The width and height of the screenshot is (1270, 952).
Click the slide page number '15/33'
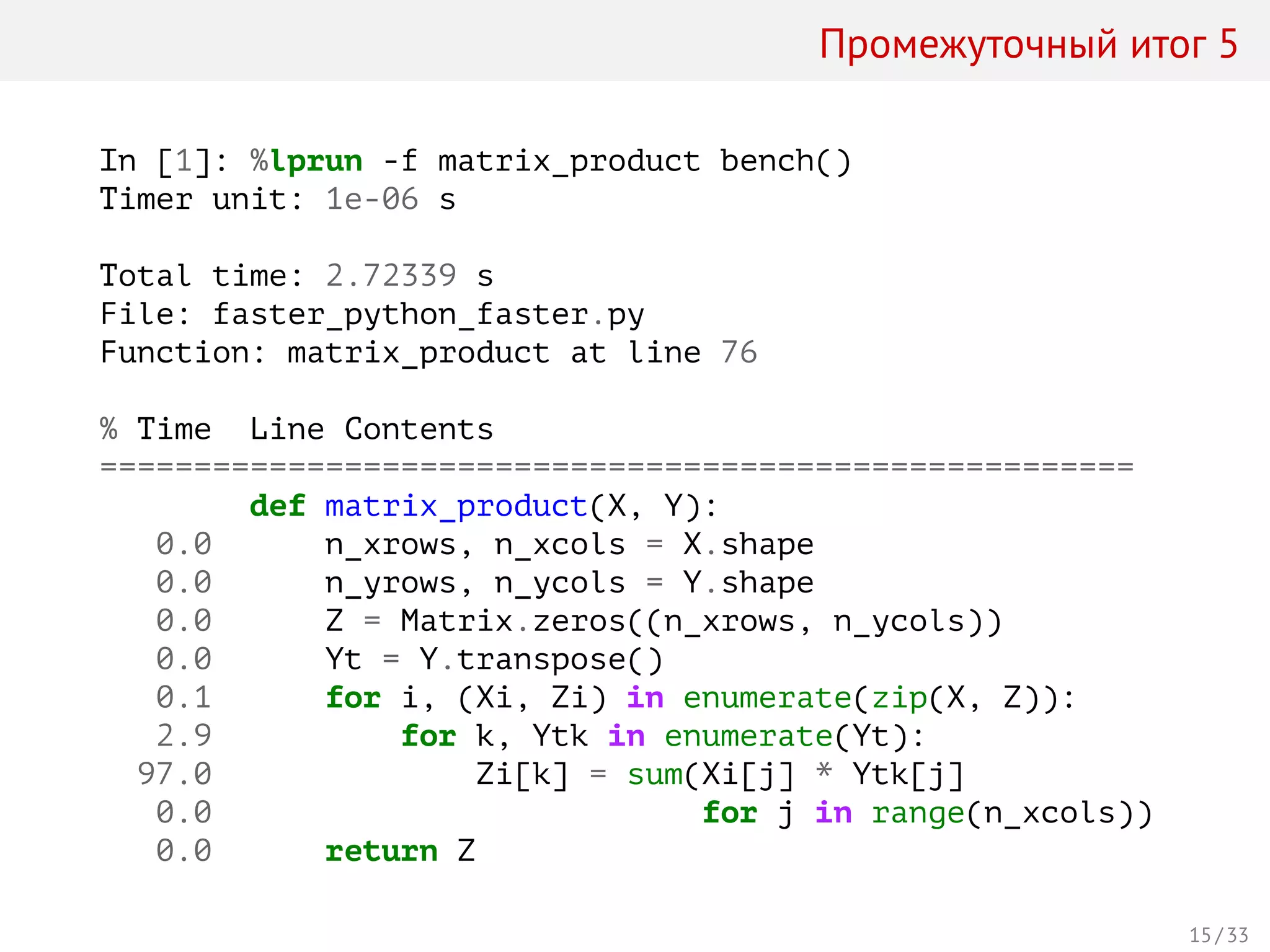[x=1219, y=935]
